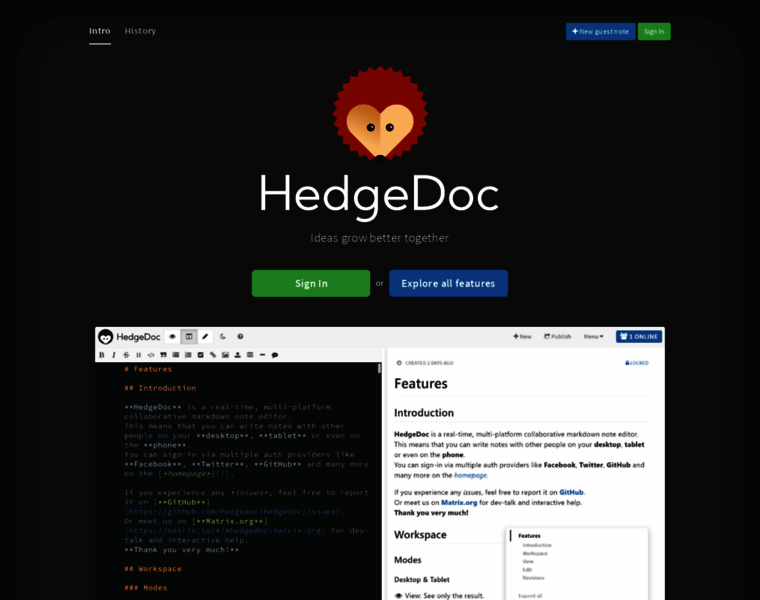
Task: Click Expand all in table of contents
Action: 530,596
